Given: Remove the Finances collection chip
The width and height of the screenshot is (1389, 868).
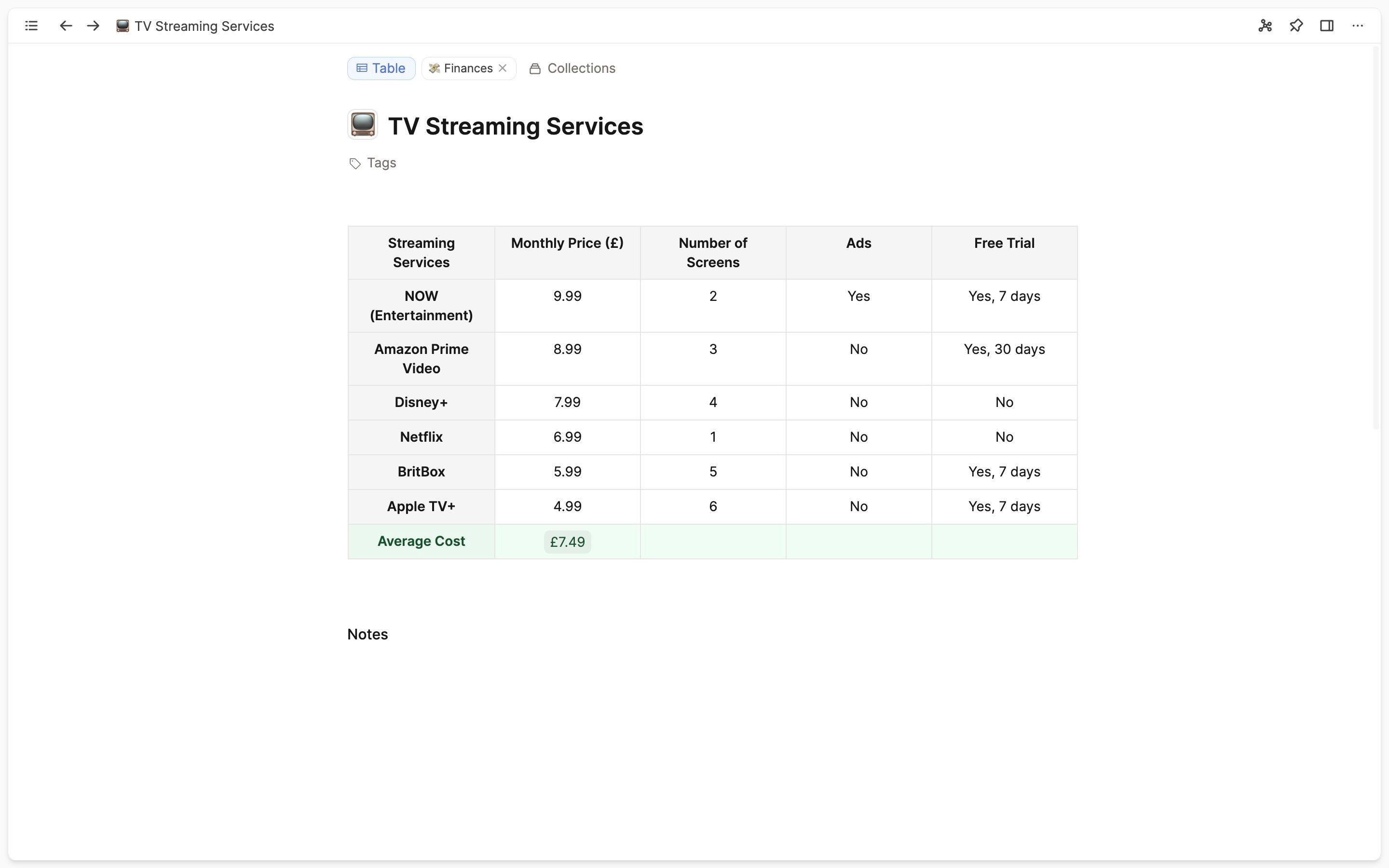Looking at the screenshot, I should pyautogui.click(x=503, y=68).
